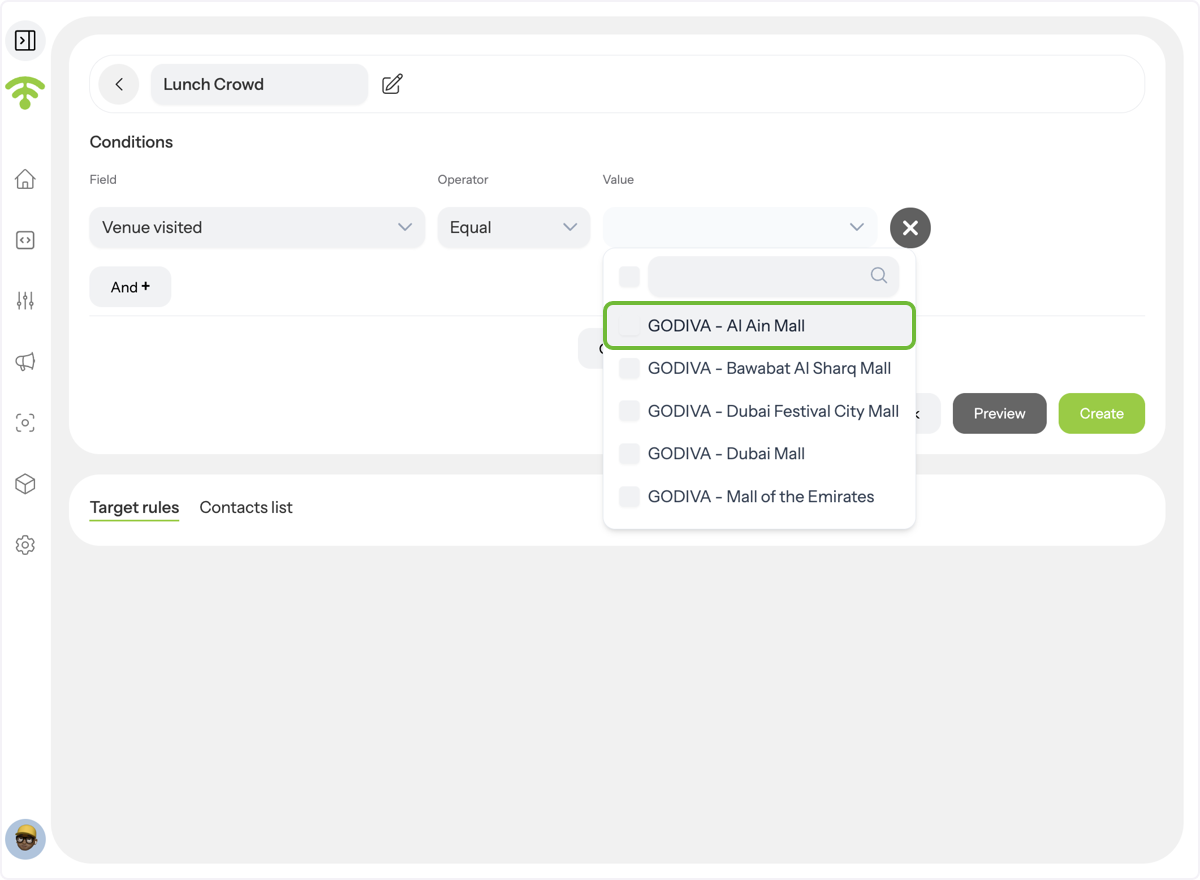Open the gear settings sidebar icon
Image resolution: width=1200 pixels, height=880 pixels.
click(x=26, y=545)
